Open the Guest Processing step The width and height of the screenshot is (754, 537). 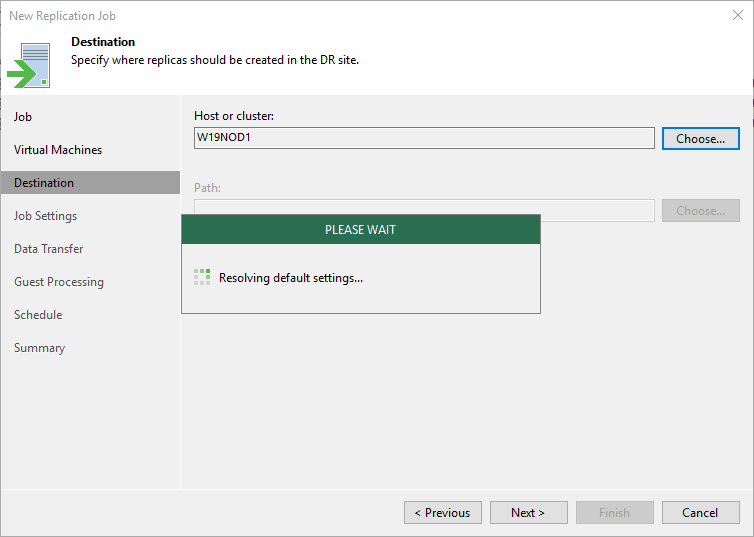pyautogui.click(x=59, y=282)
